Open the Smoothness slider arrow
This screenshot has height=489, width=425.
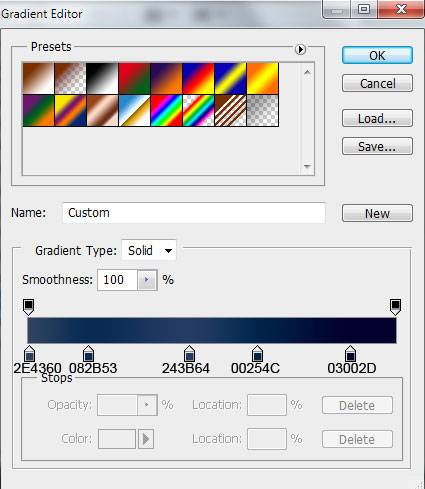point(147,280)
